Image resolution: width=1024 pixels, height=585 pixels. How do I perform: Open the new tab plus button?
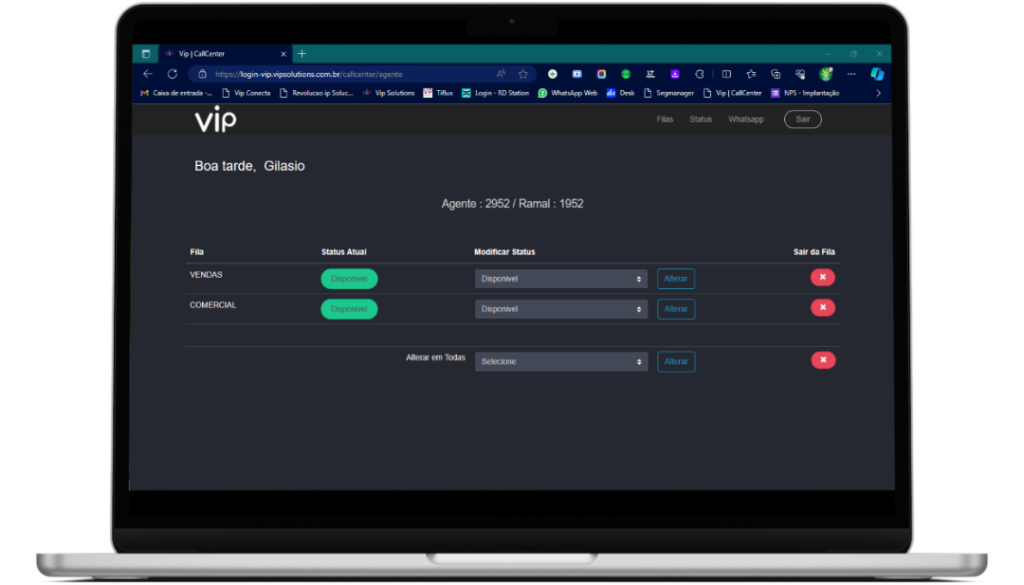click(x=302, y=54)
